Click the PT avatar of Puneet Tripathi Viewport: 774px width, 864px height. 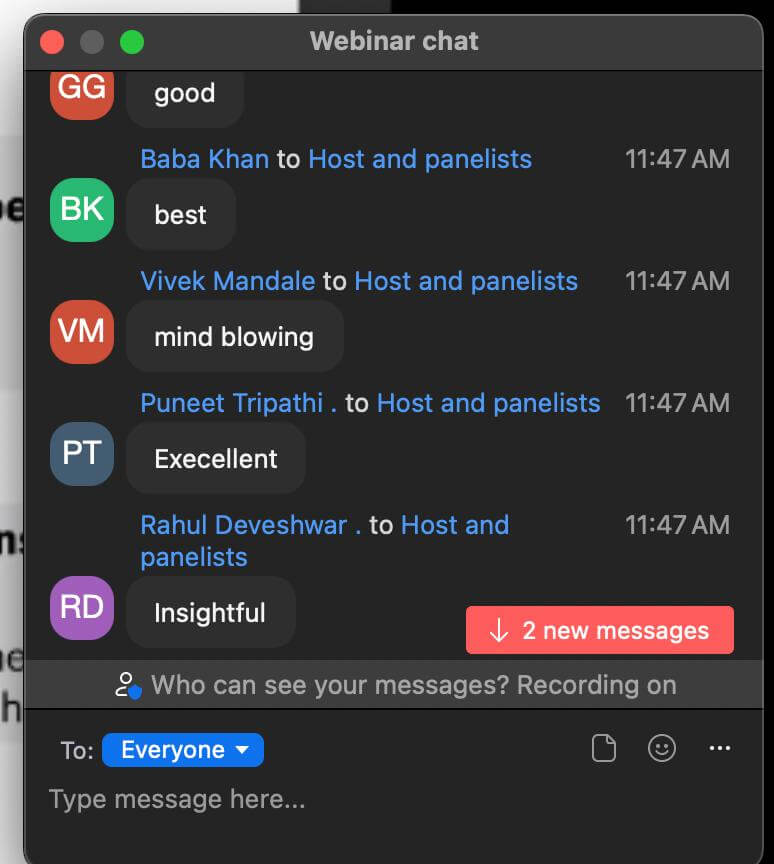pos(82,453)
